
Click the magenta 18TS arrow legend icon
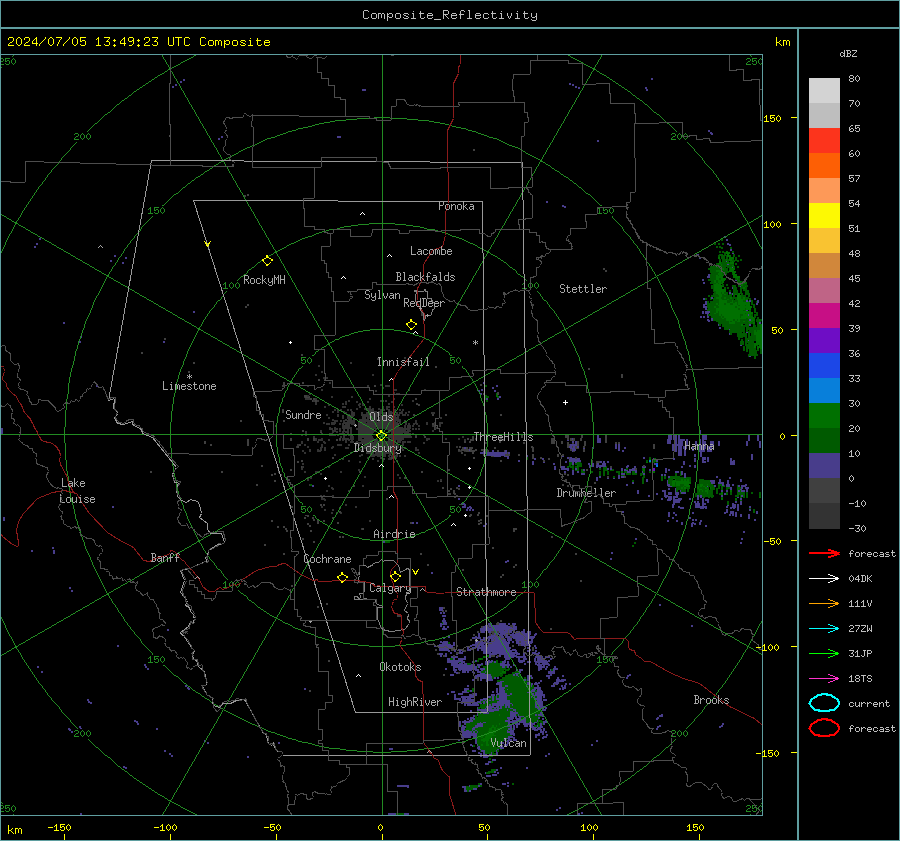[824, 679]
